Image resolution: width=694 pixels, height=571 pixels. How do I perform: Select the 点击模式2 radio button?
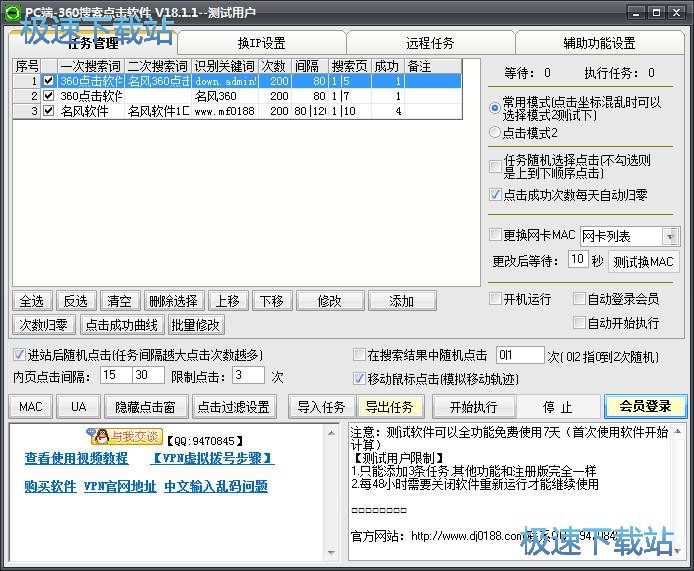(x=495, y=132)
